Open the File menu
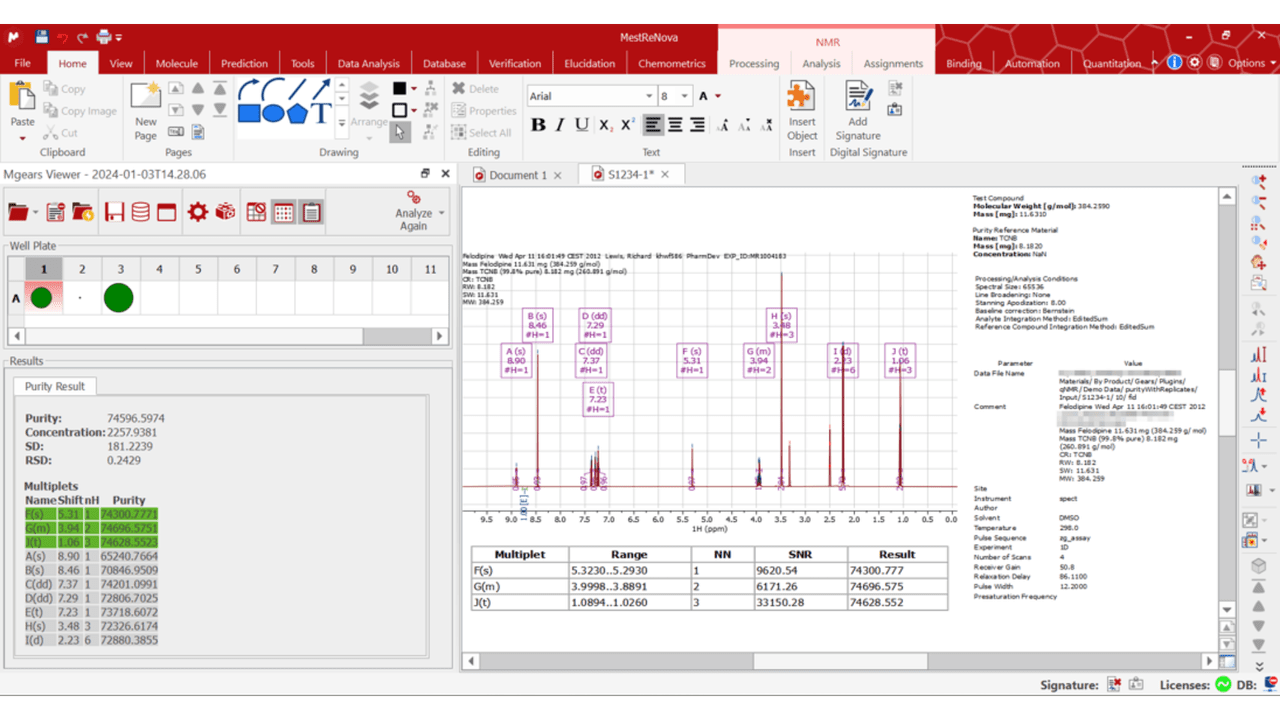Image resolution: width=1280 pixels, height=720 pixels. [22, 63]
